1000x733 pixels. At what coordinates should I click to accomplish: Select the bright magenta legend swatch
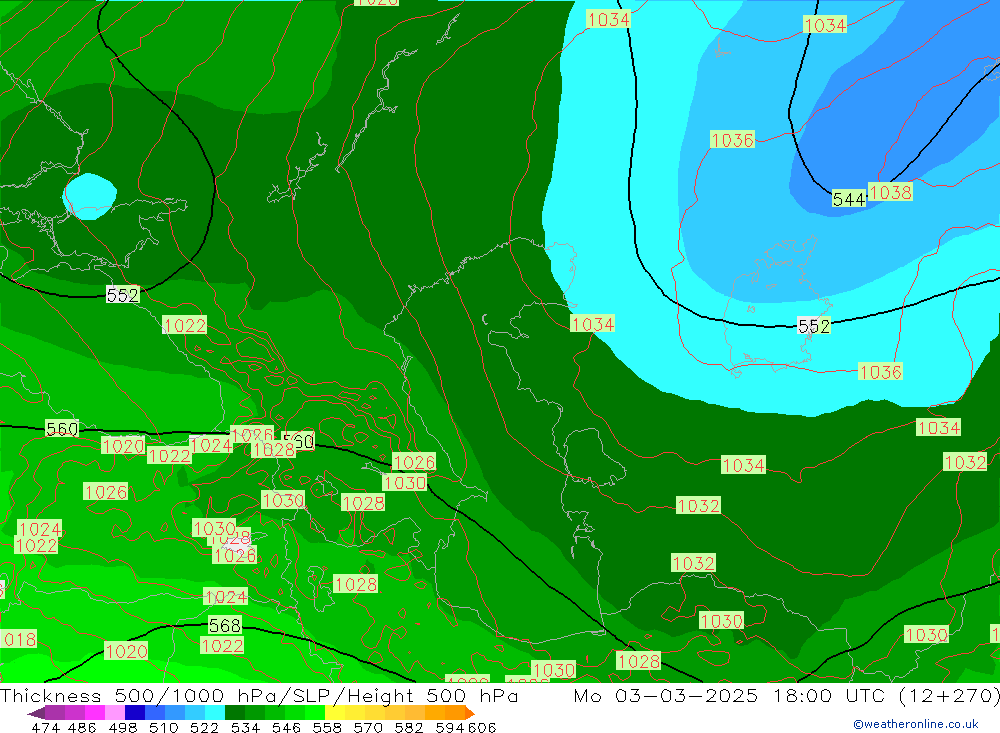pyautogui.click(x=95, y=713)
